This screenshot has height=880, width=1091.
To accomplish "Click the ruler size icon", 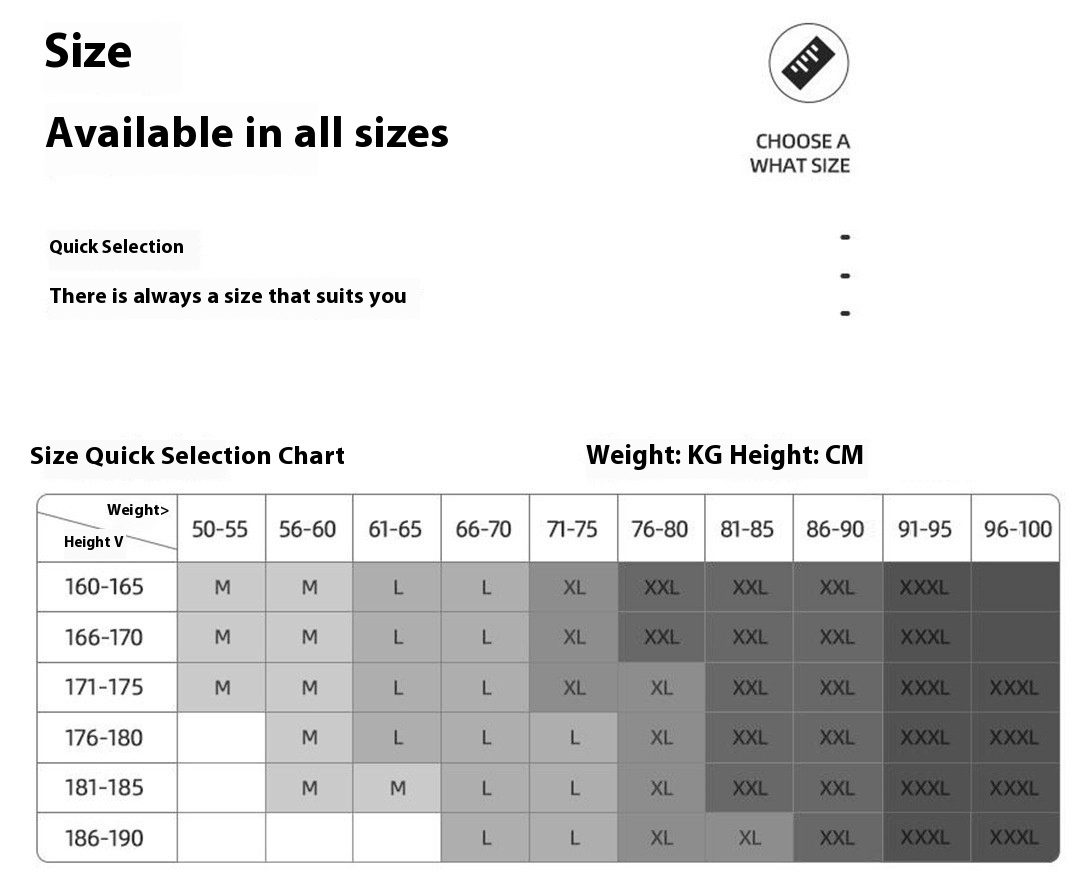I will coord(808,63).
